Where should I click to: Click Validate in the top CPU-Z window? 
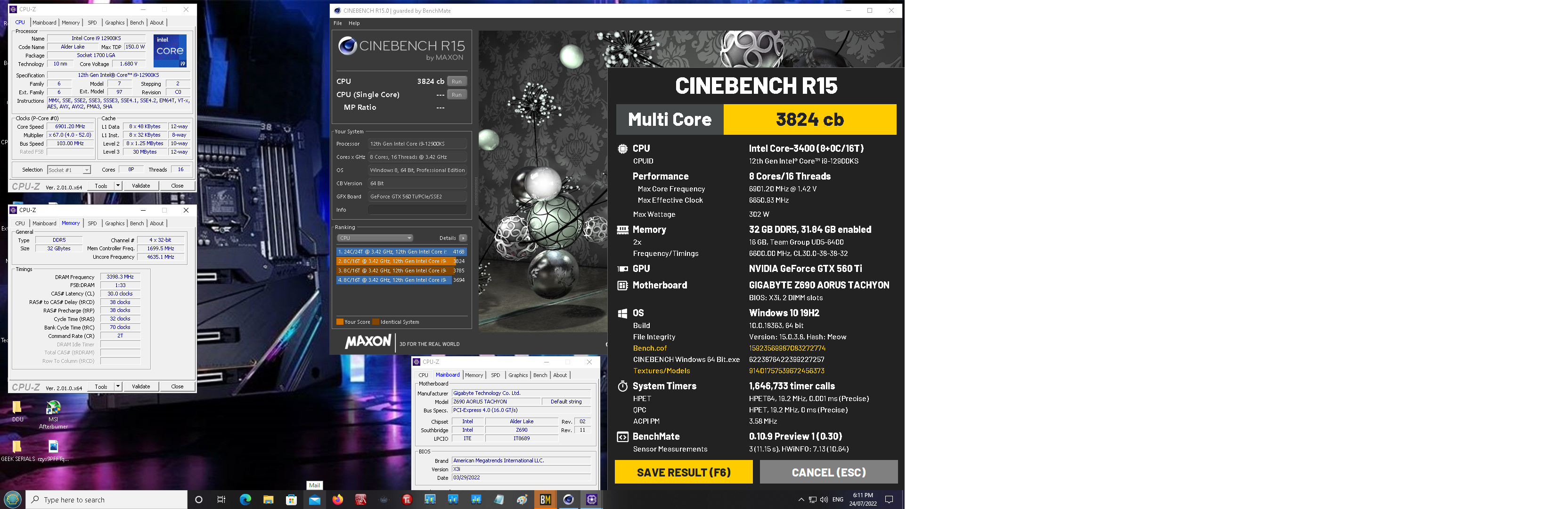tap(141, 186)
